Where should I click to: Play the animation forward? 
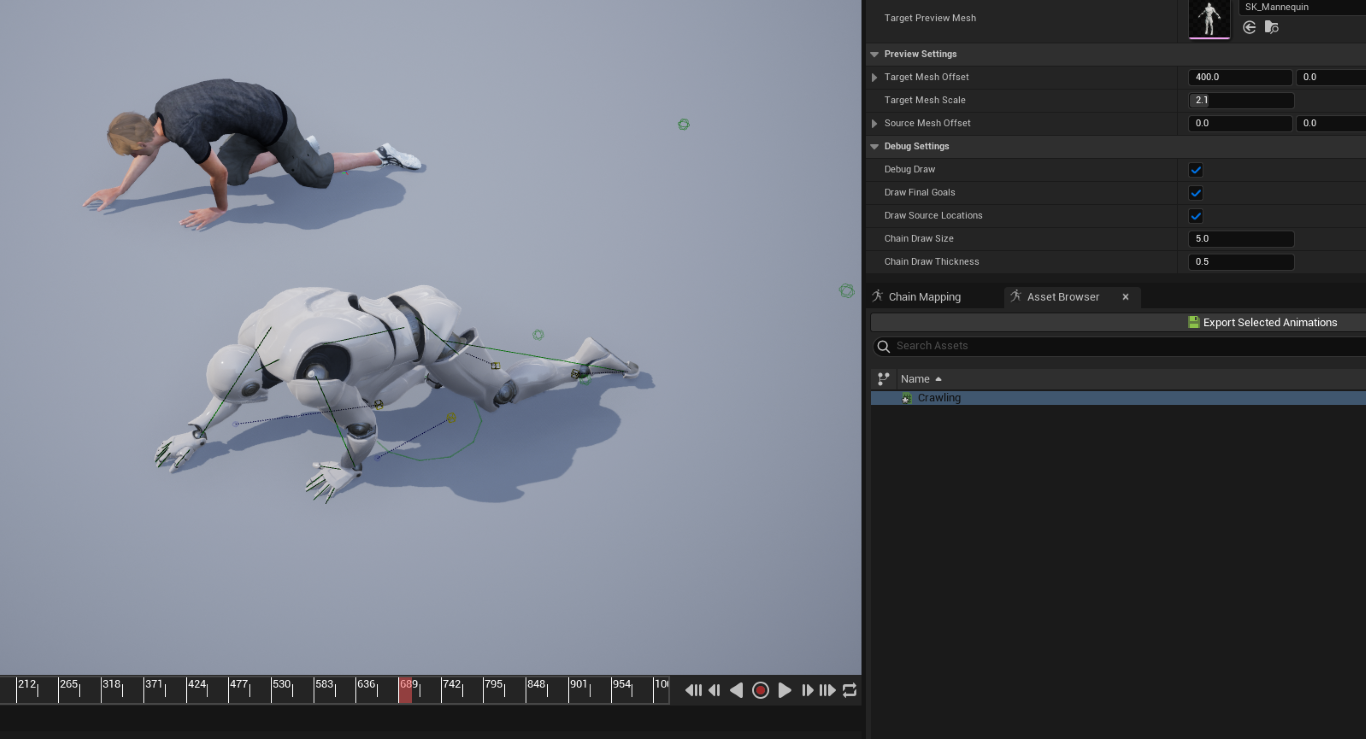pyautogui.click(x=784, y=690)
